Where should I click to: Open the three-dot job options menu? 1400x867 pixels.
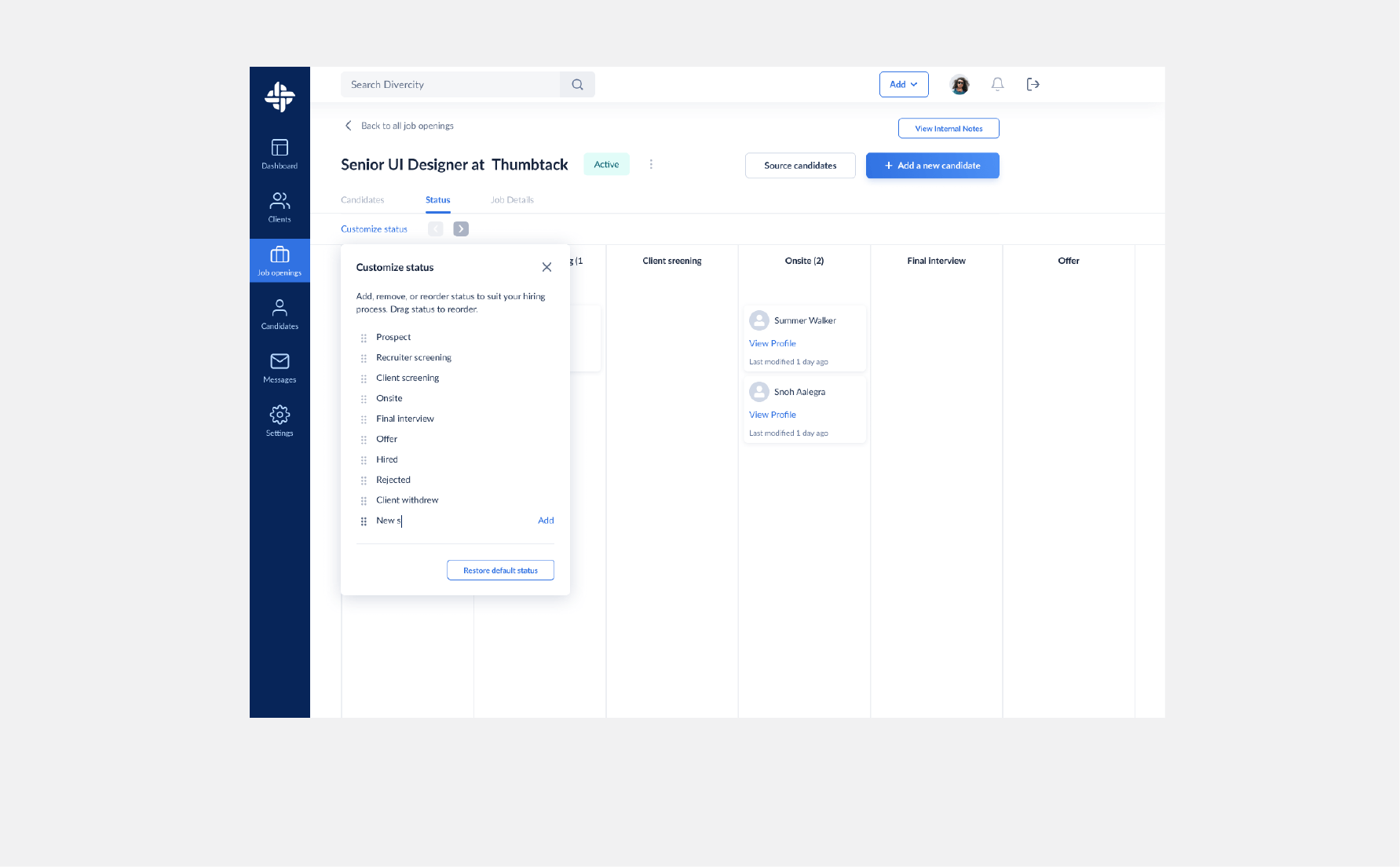(651, 164)
